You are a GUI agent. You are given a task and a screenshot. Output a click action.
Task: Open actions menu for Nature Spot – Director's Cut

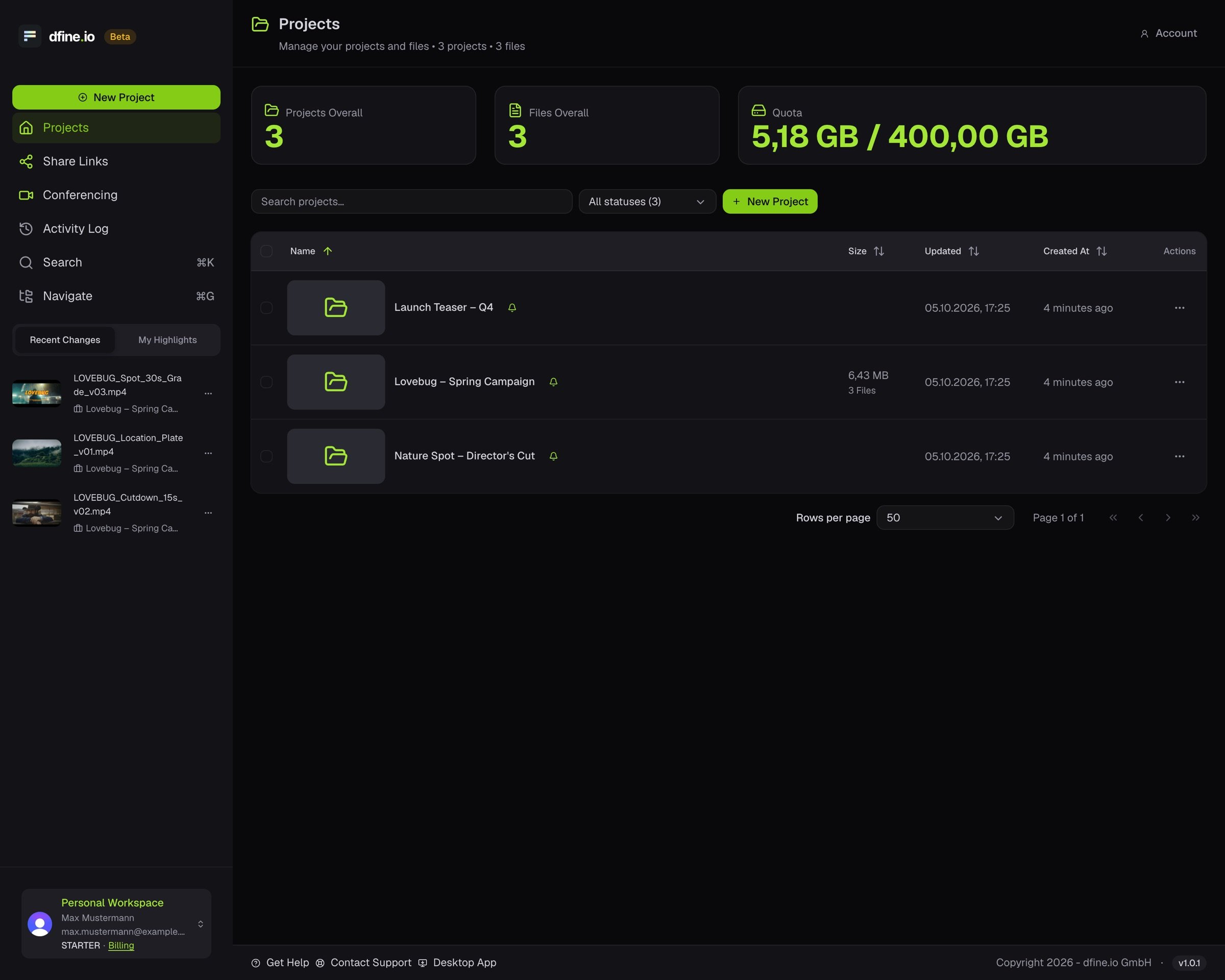(x=1180, y=456)
